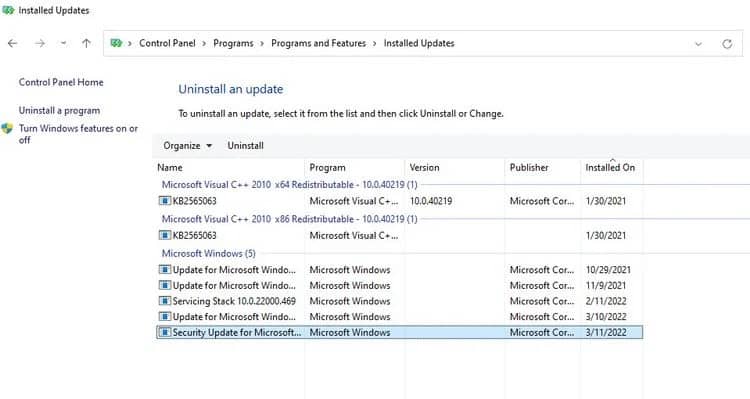
Task: Refresh the Installed Updates list
Action: pos(727,44)
